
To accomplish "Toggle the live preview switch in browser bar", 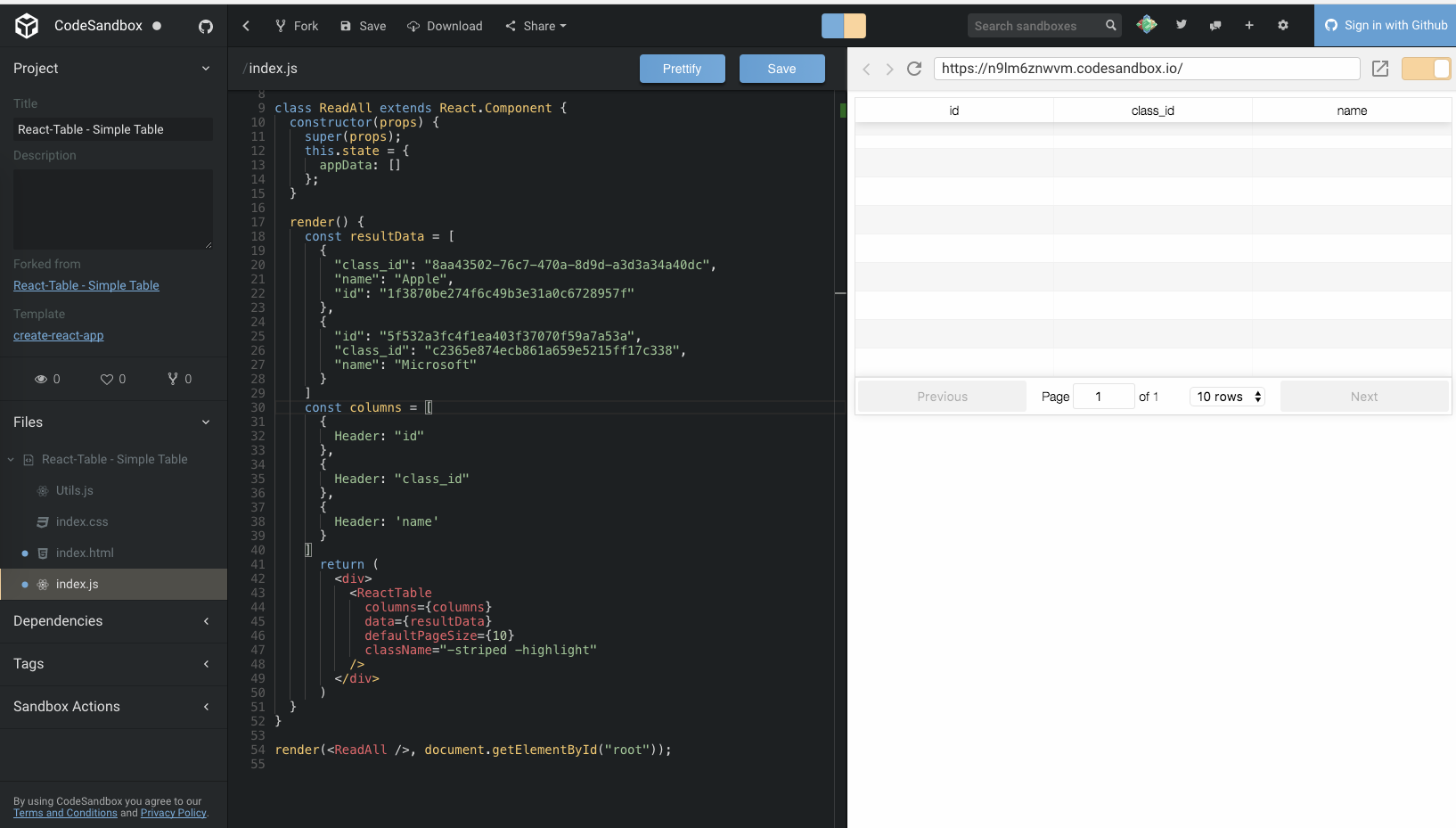I will point(1427,68).
